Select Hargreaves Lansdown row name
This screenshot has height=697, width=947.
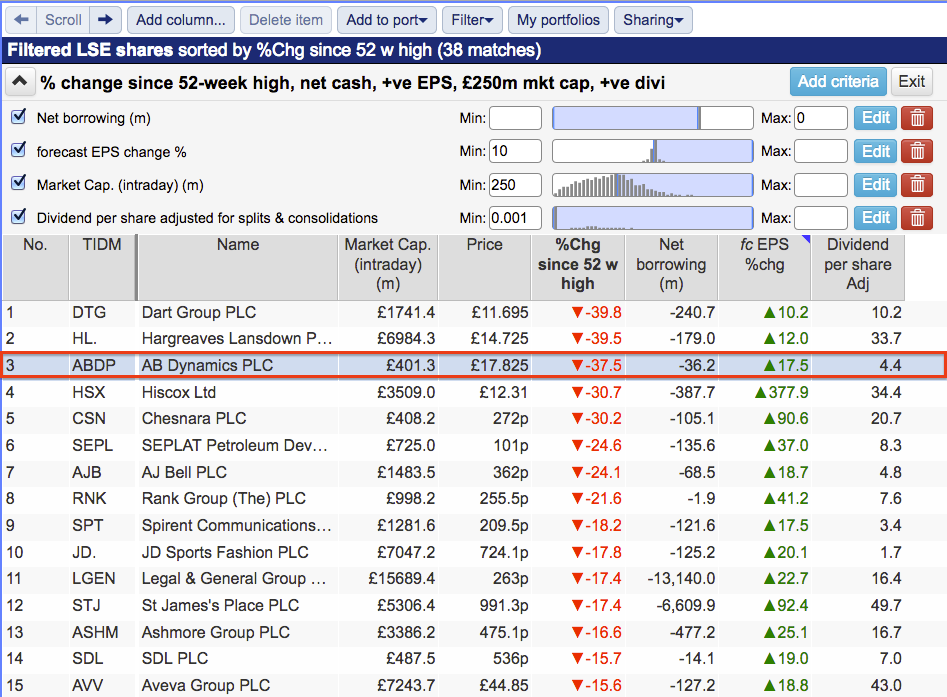(x=237, y=338)
